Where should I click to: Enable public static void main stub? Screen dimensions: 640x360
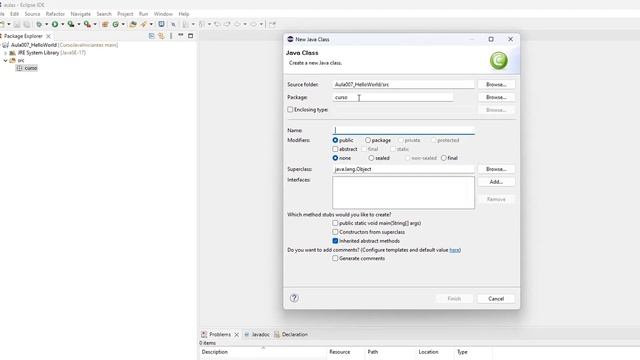tap(335, 223)
